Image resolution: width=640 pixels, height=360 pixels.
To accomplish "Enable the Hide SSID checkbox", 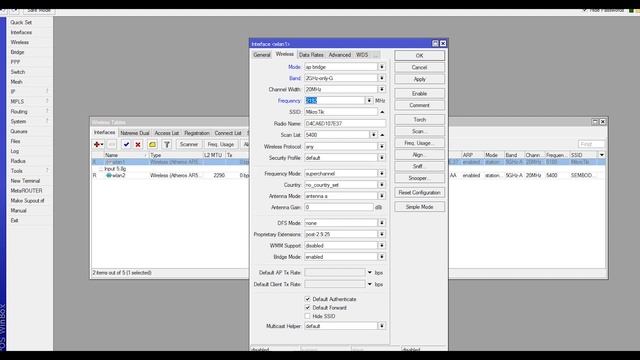I will (307, 316).
